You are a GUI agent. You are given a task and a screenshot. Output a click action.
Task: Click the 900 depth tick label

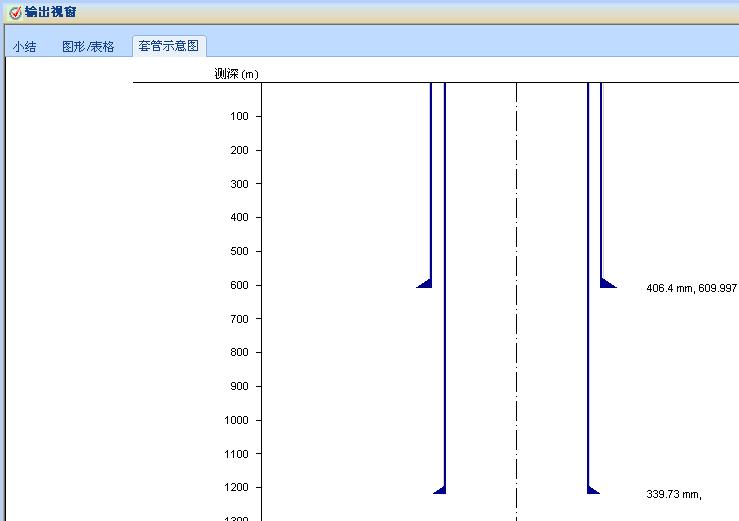(x=239, y=386)
